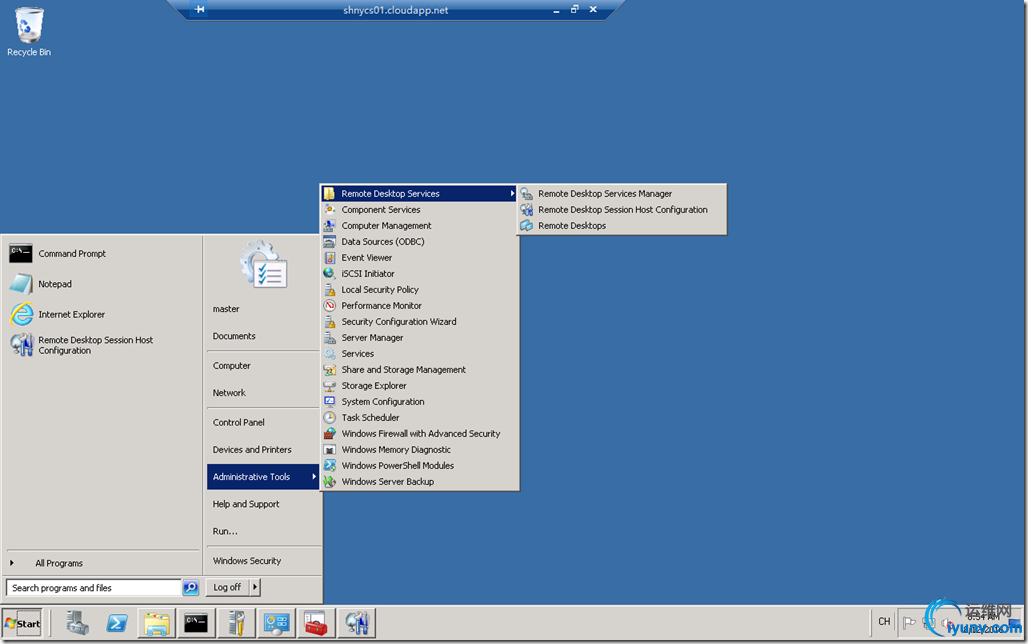Viewport: 1028px width, 644px height.
Task: Open Network from Start menu
Action: (x=264, y=393)
